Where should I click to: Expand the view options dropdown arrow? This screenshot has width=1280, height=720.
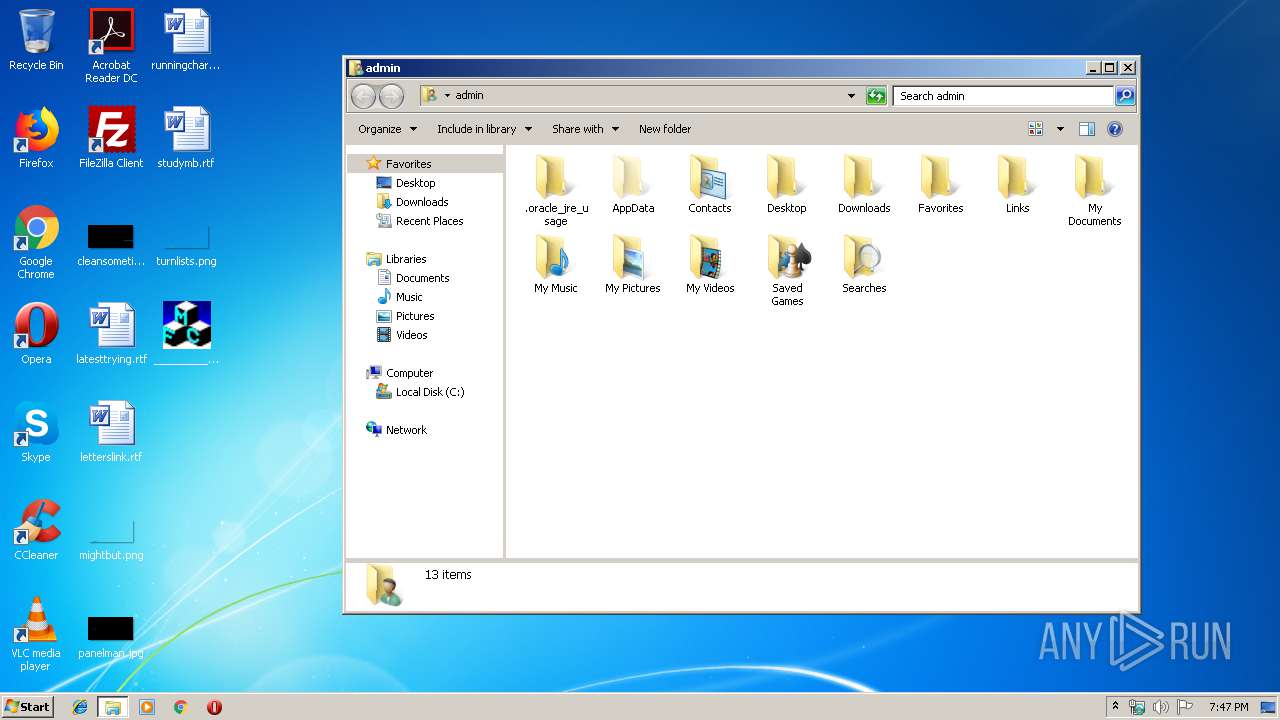(x=1060, y=129)
